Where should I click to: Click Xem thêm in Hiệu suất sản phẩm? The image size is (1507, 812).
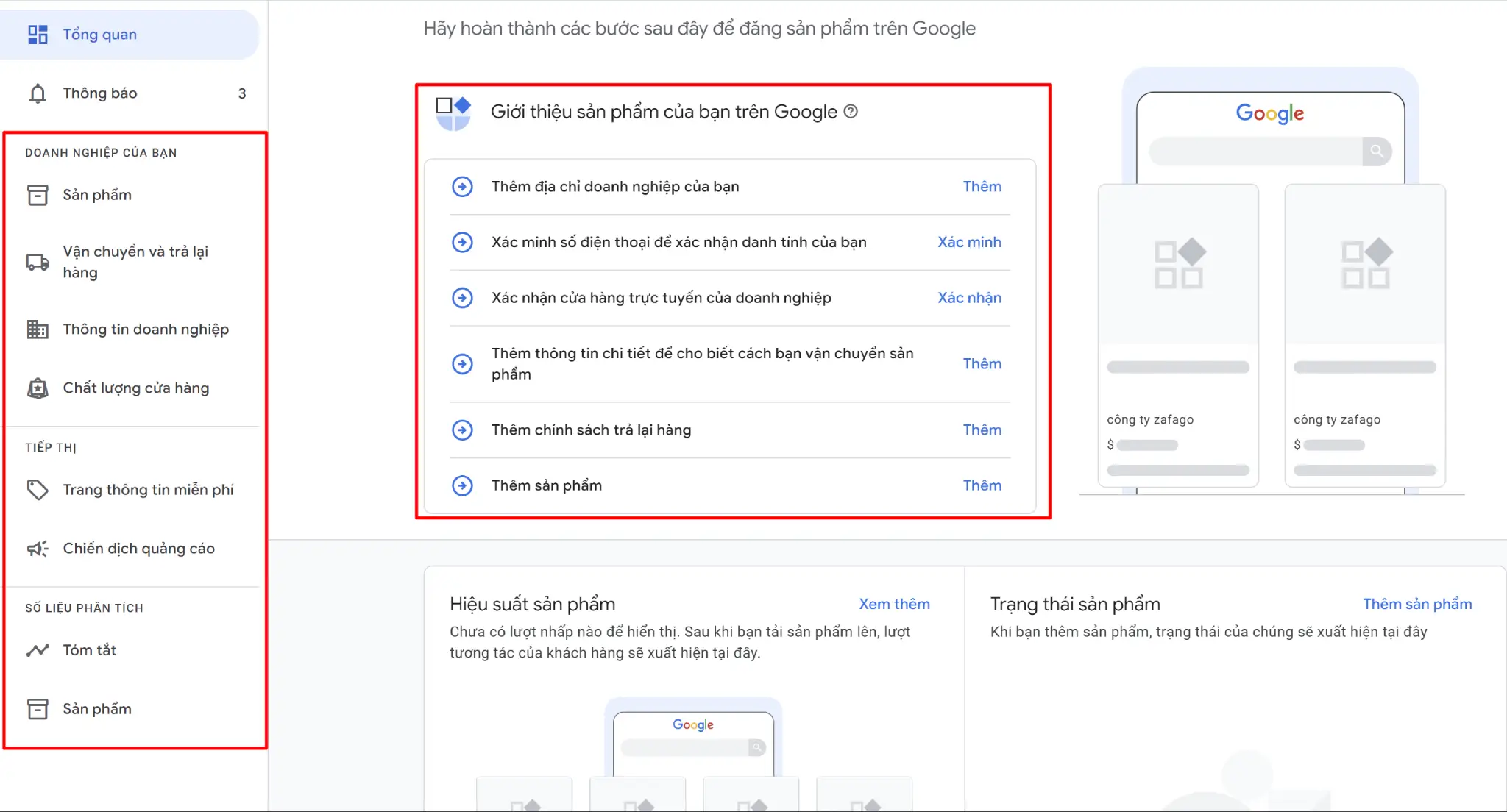click(x=894, y=604)
